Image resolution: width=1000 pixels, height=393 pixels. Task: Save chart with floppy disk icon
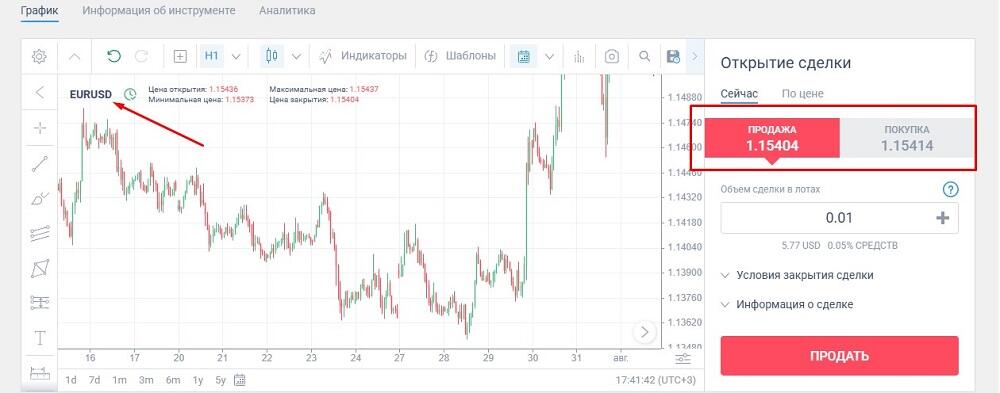point(673,56)
